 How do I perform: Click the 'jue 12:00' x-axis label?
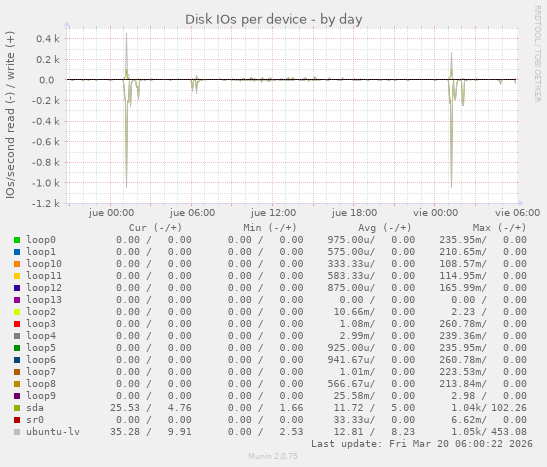click(273, 213)
